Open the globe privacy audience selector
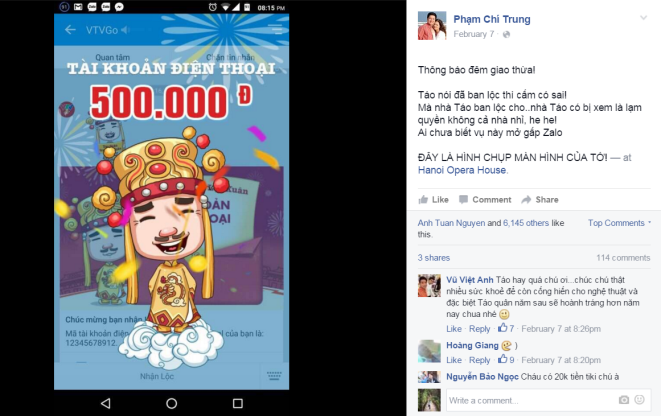The height and width of the screenshot is (416, 661). (x=506, y=35)
